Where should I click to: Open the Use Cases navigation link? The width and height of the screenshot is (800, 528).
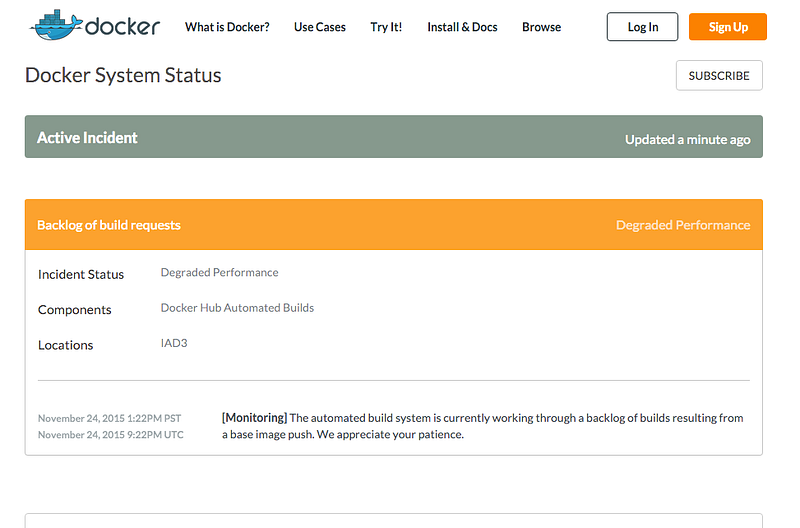[x=319, y=27]
